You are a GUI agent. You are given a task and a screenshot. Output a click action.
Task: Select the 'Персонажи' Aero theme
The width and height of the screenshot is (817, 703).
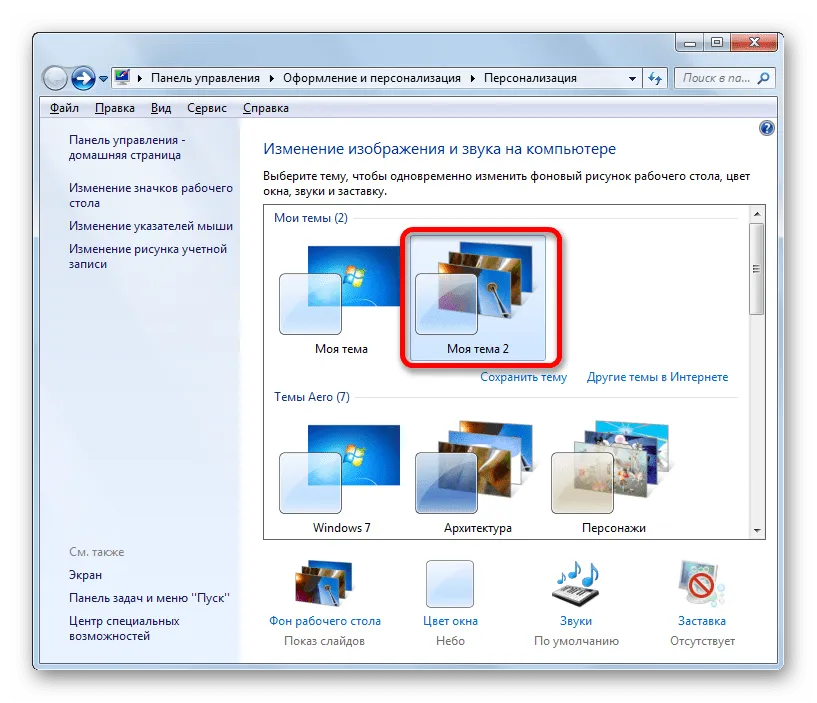click(x=614, y=476)
